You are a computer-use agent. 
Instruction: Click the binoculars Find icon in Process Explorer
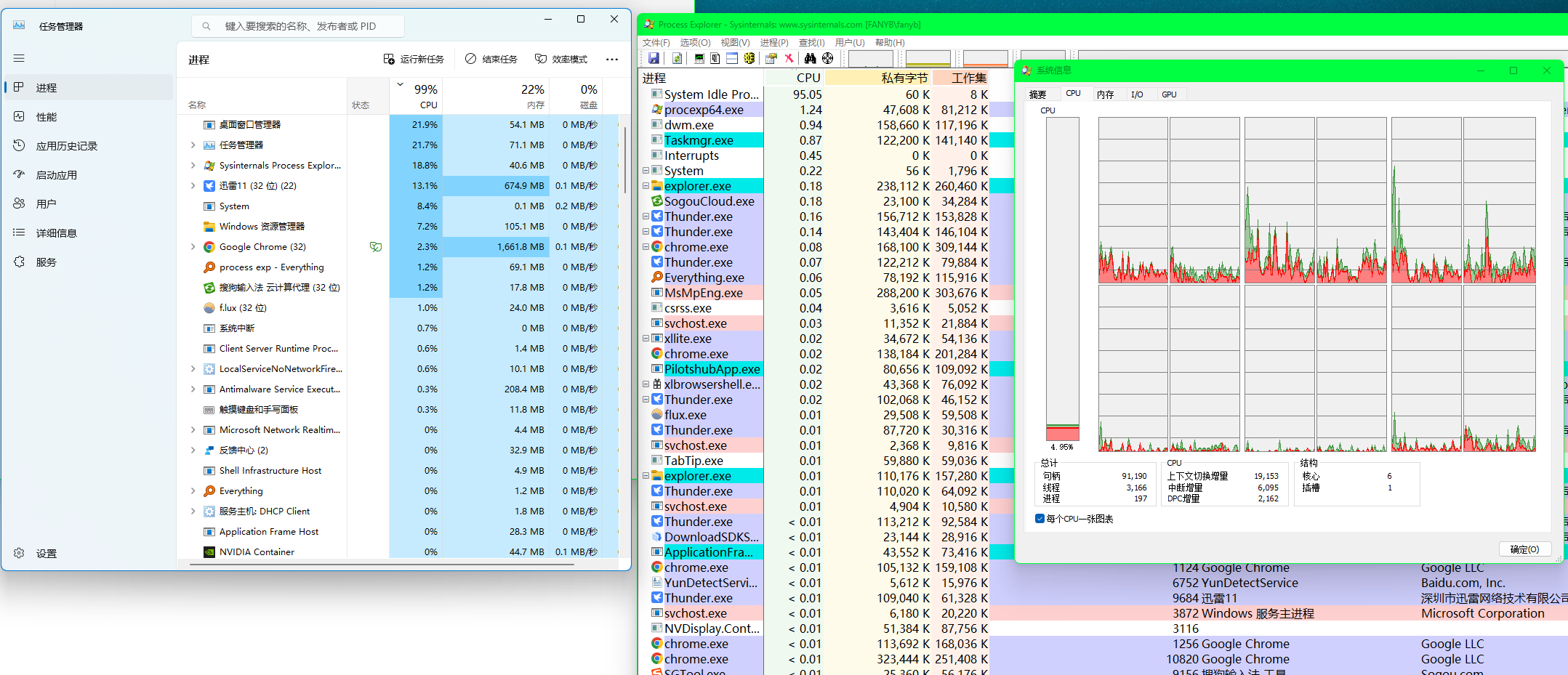tap(810, 58)
